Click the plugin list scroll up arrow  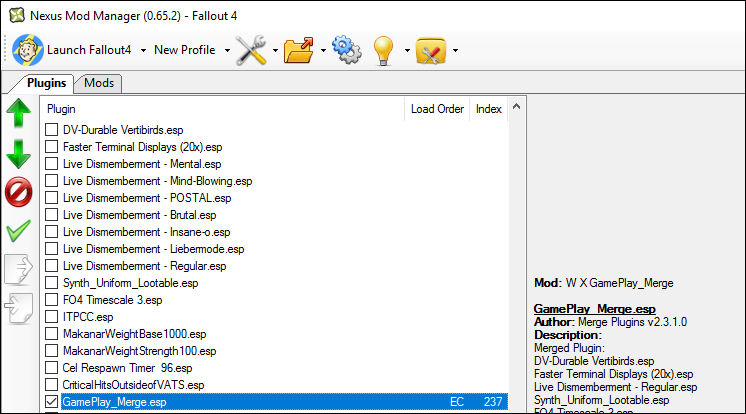(517, 107)
